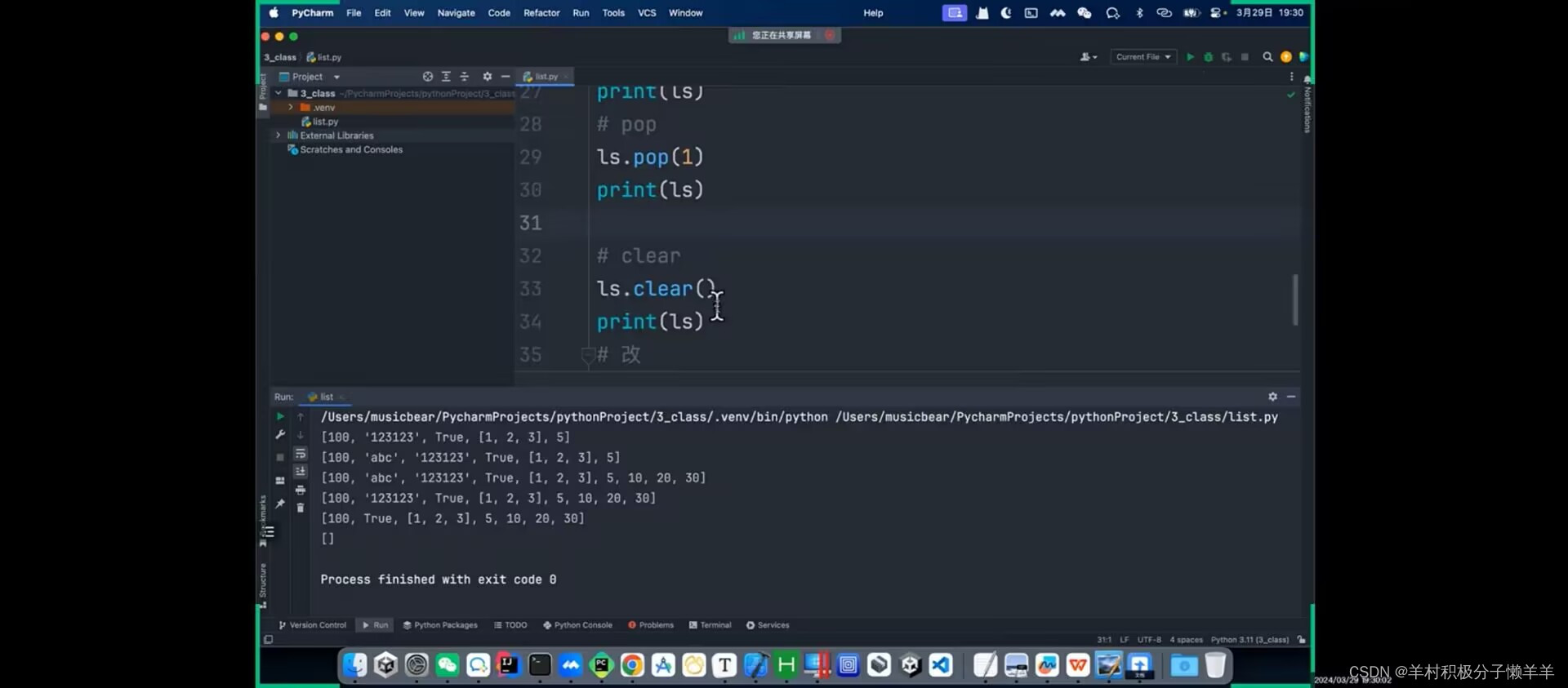Screen dimensions: 1568x688
Task: Toggle Scroll to End in Run console
Action: click(301, 472)
